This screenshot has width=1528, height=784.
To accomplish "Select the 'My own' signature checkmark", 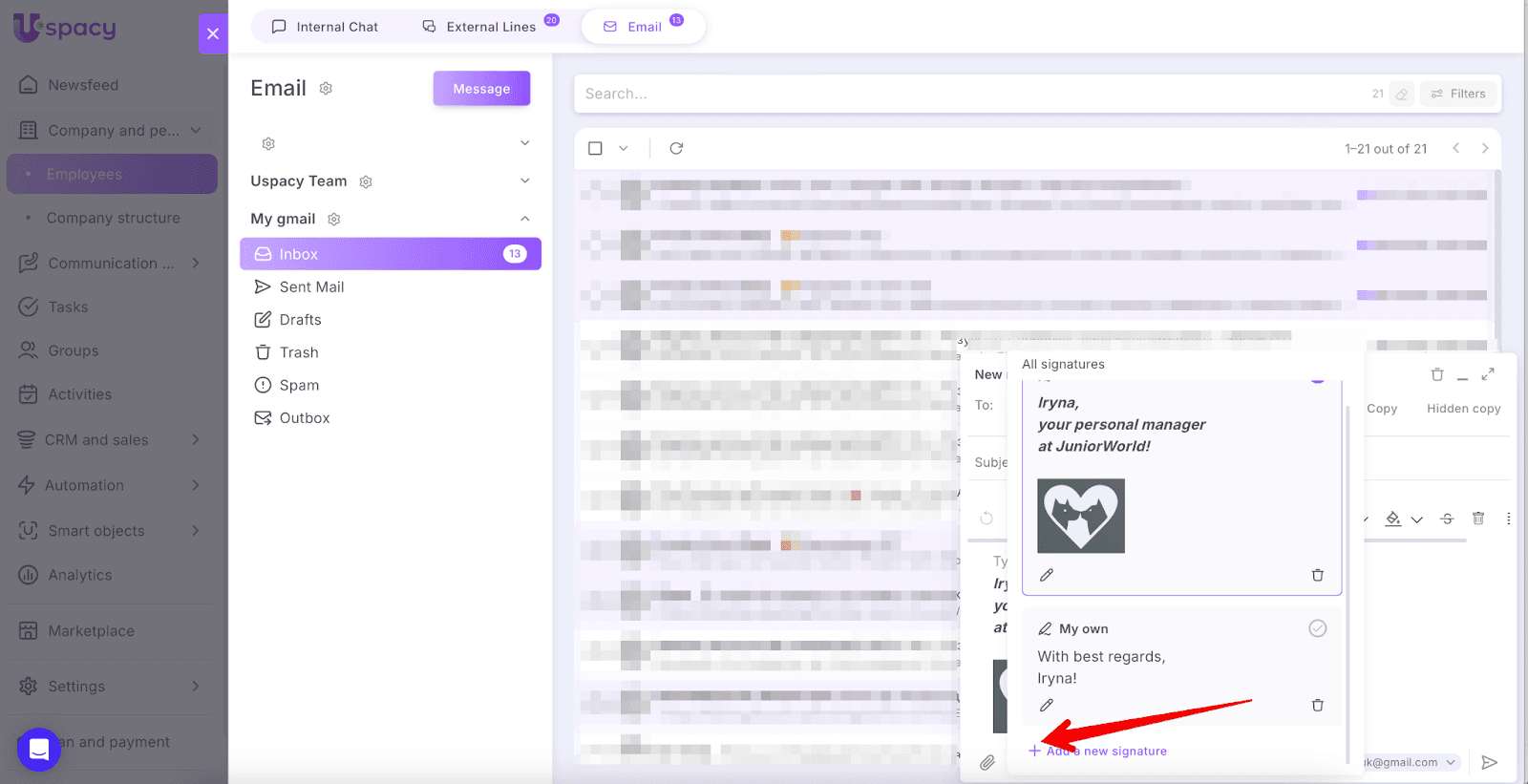I will 1317,628.
